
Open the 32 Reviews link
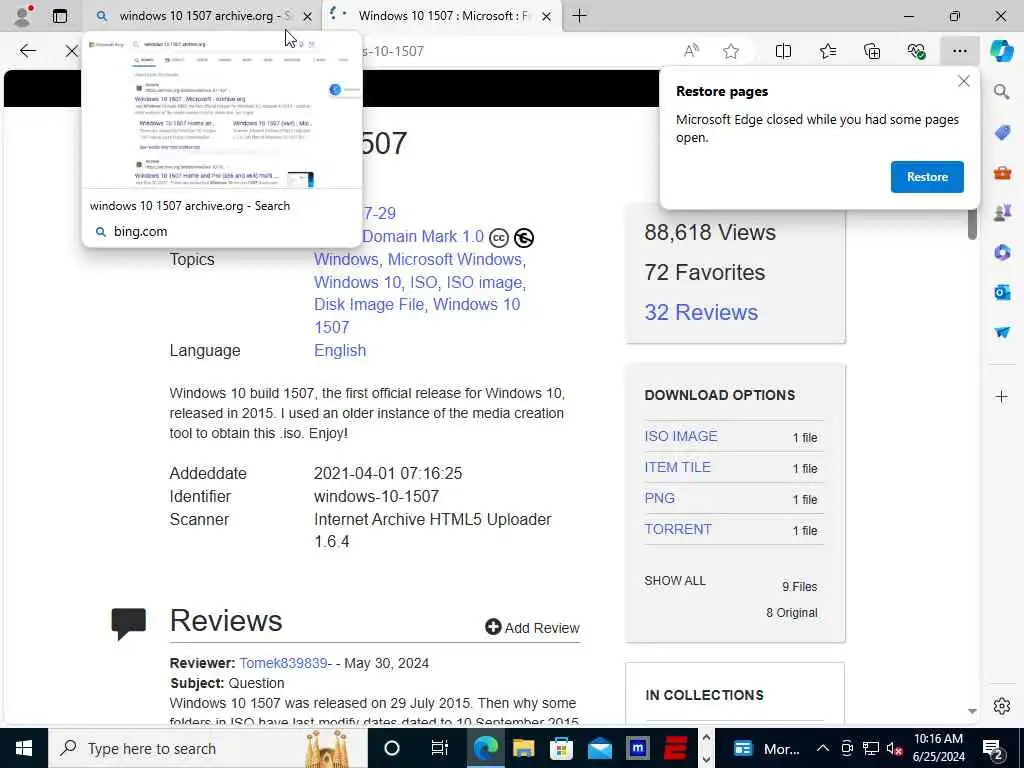click(701, 312)
